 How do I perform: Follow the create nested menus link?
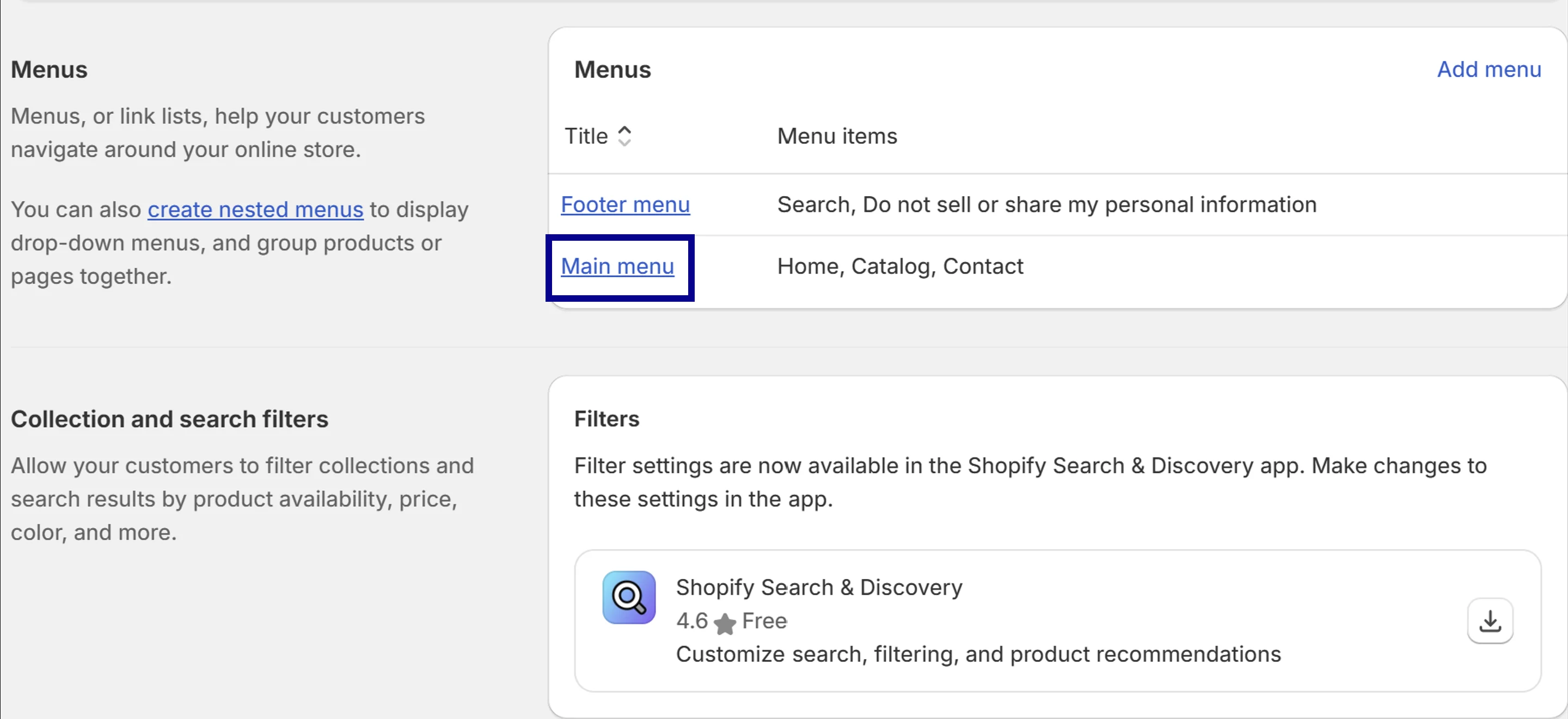[256, 209]
